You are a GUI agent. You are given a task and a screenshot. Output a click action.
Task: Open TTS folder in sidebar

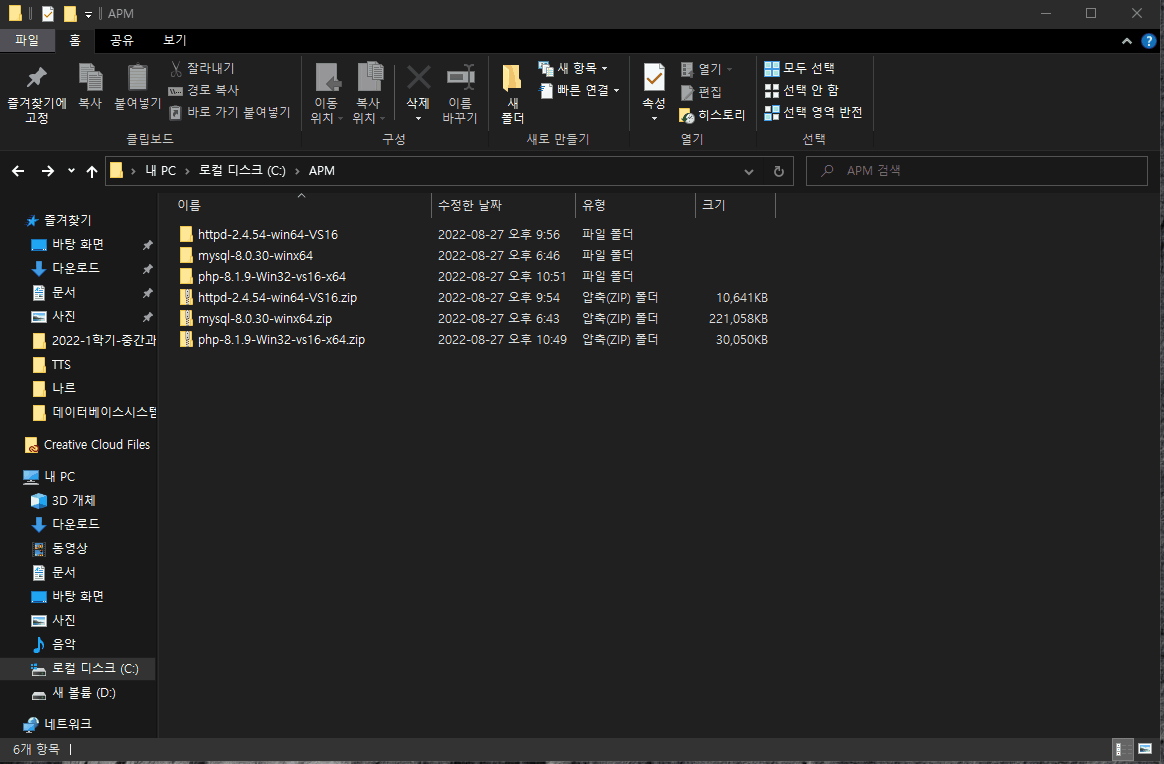[61, 365]
